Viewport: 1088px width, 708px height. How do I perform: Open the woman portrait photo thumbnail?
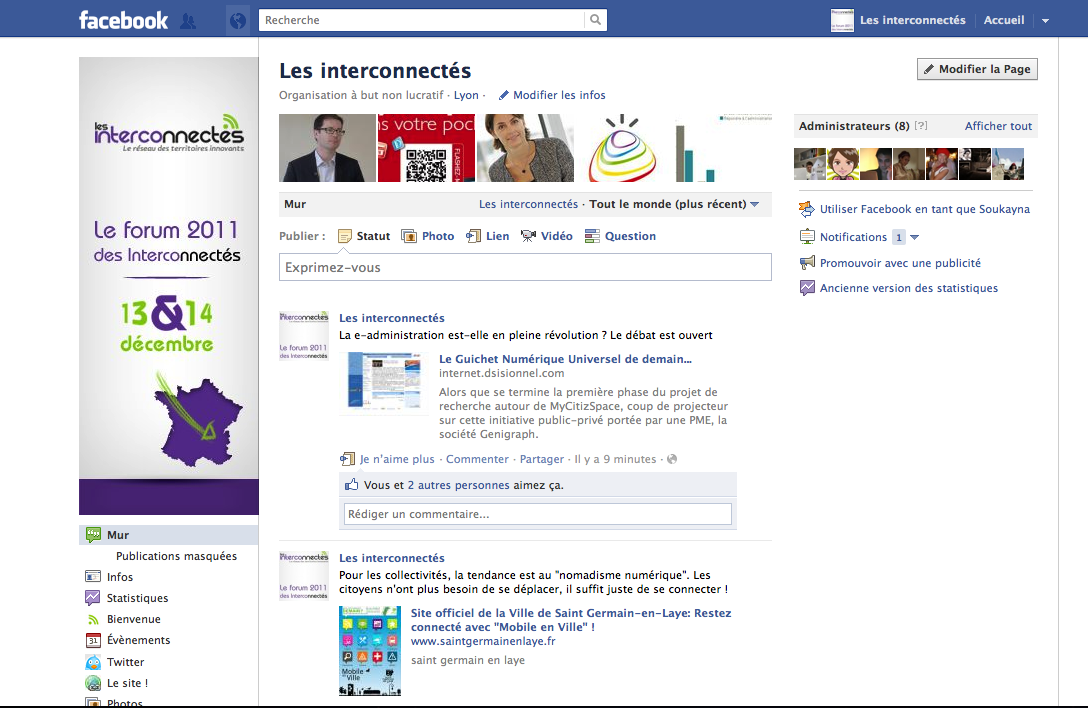pyautogui.click(x=525, y=148)
